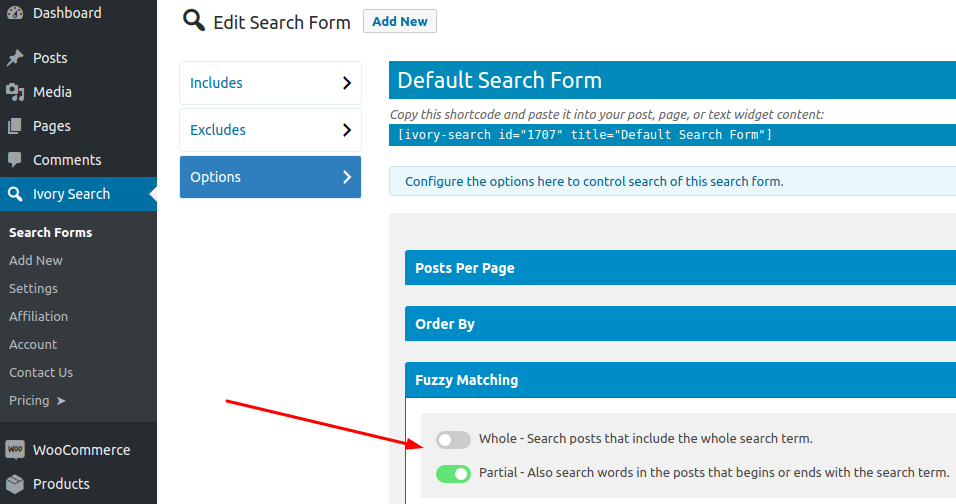Click the 'Edit Search Form' heading
Viewport: 956px width, 504px height.
coord(282,23)
